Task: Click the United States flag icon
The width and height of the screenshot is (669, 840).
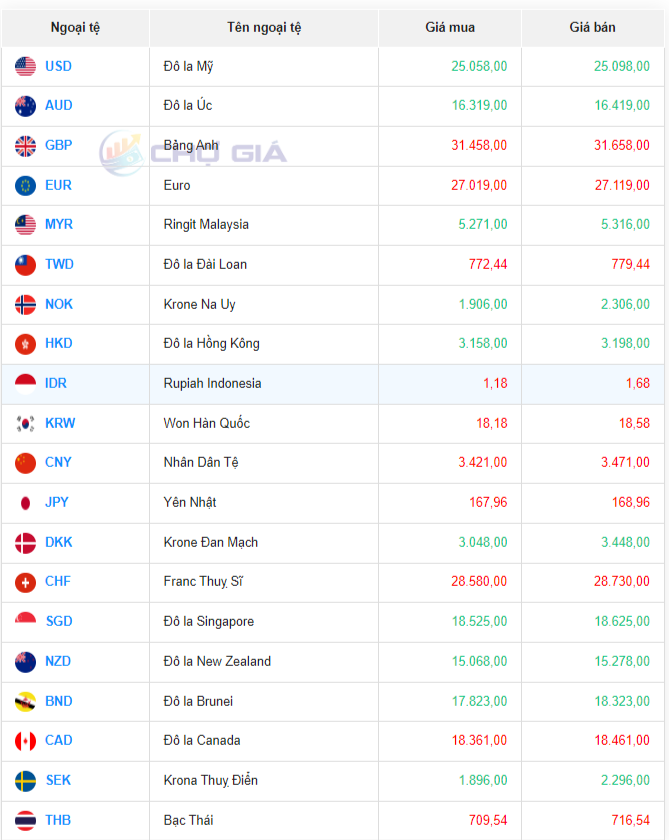Action: click(x=26, y=67)
